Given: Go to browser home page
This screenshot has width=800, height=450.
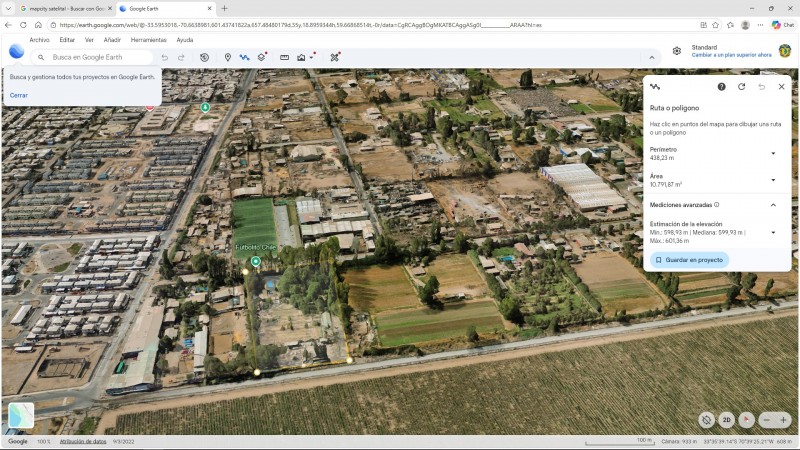Looking at the screenshot, I should 38,24.
